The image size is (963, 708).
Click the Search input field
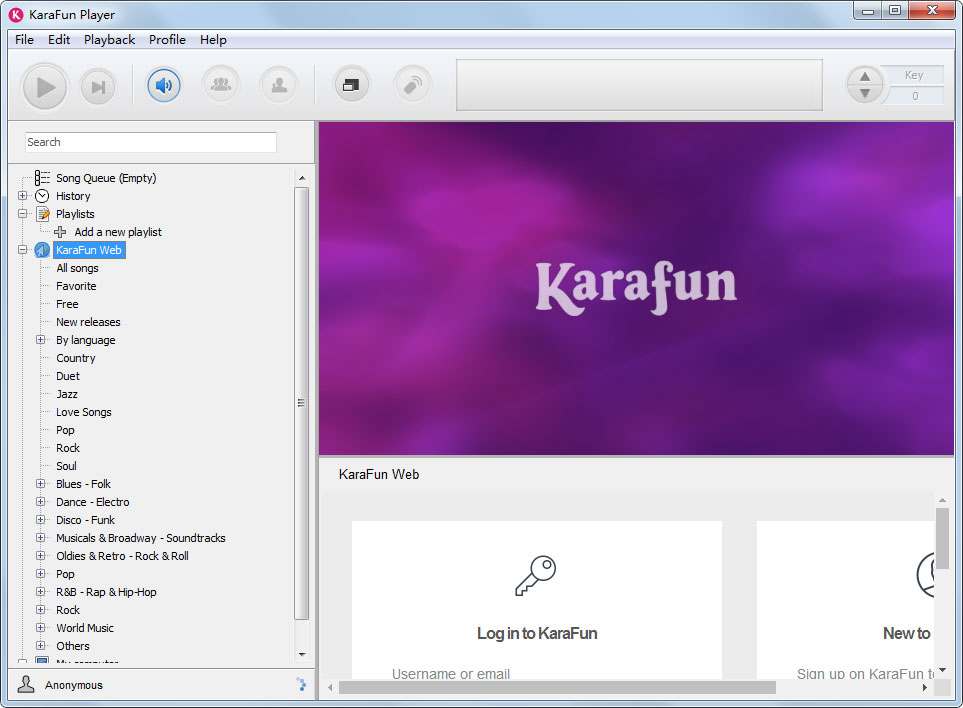[150, 142]
